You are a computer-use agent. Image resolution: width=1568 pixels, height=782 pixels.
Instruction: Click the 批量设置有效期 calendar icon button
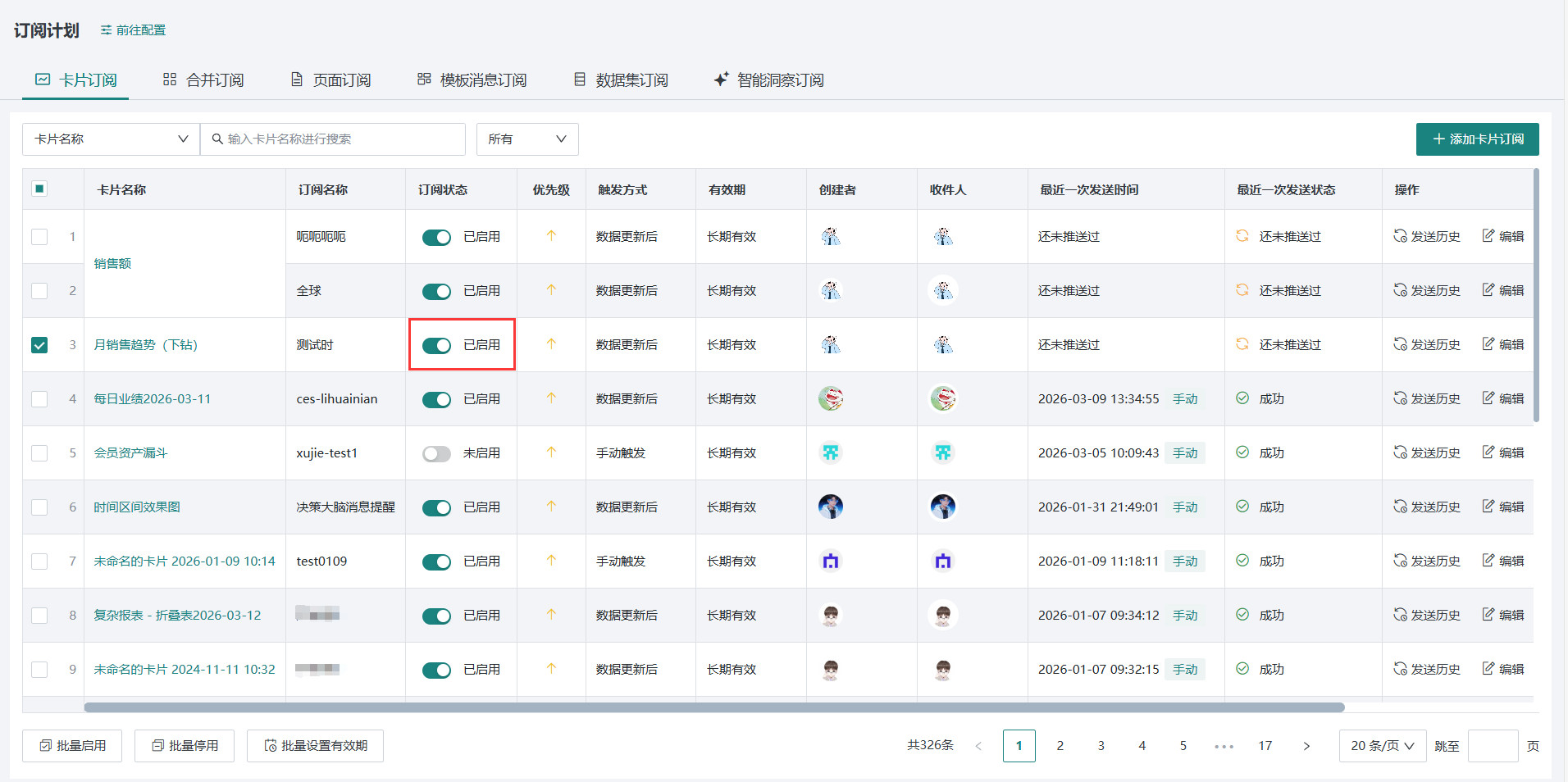pyautogui.click(x=270, y=746)
